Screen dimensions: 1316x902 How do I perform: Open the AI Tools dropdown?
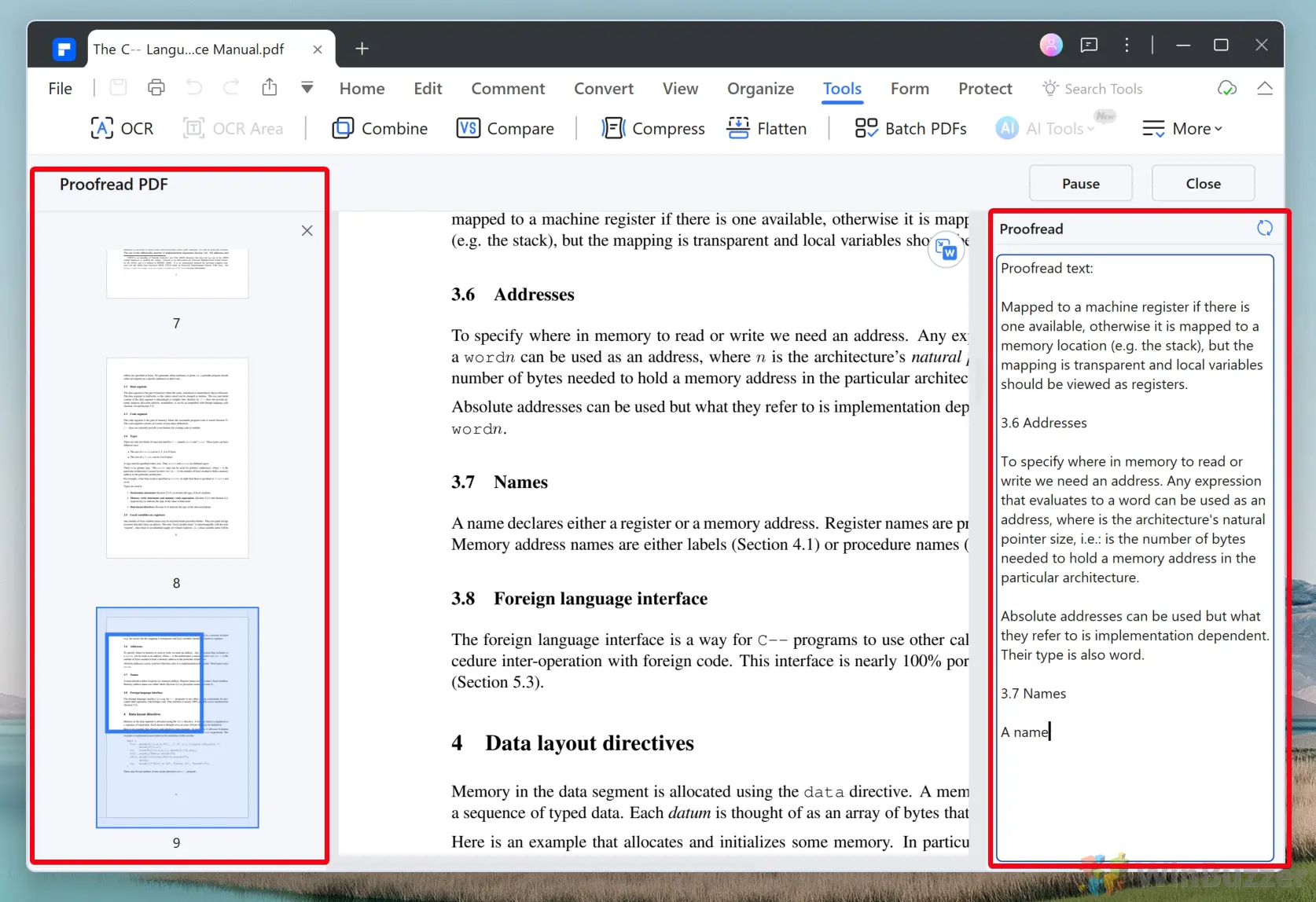tap(1046, 128)
